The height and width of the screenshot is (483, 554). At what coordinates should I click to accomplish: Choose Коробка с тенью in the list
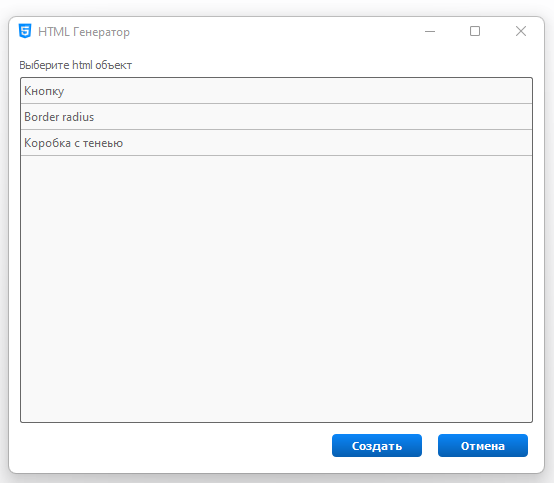(276, 143)
